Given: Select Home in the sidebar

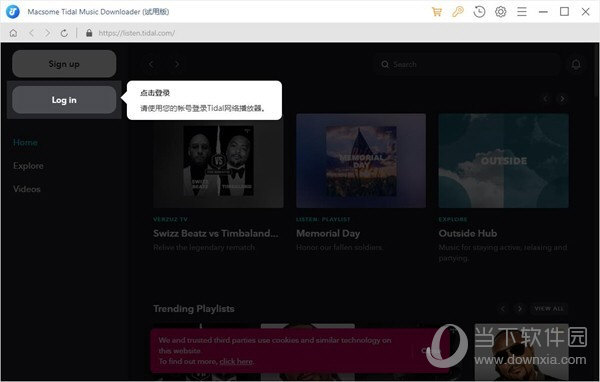Looking at the screenshot, I should (25, 142).
